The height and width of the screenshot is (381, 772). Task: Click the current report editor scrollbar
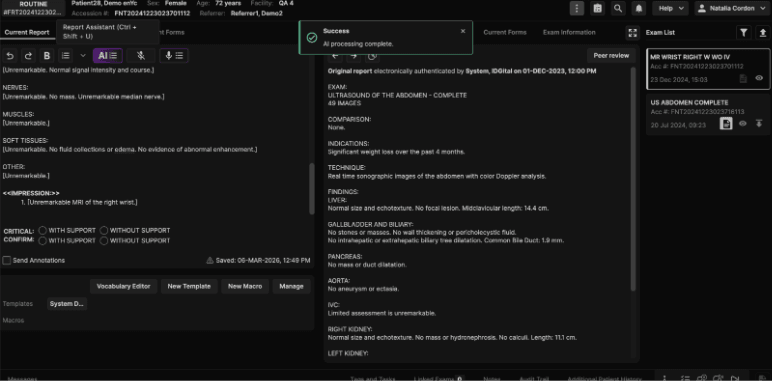click(311, 189)
